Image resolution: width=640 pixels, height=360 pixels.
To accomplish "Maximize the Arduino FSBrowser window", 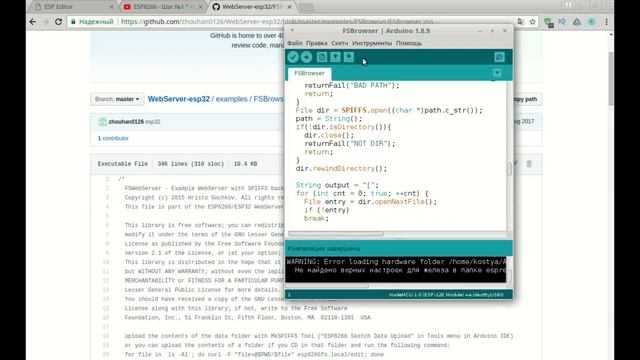I will point(492,31).
